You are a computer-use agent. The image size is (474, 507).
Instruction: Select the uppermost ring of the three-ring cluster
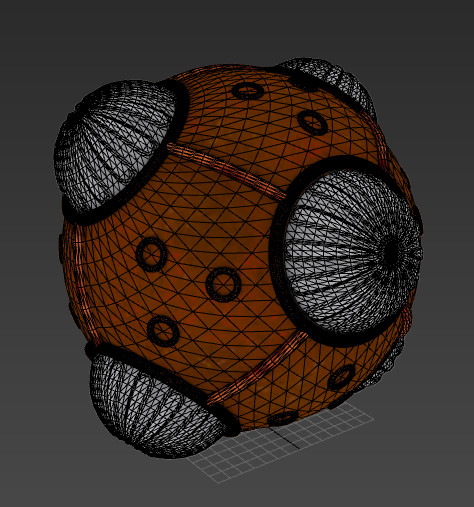coord(152,254)
